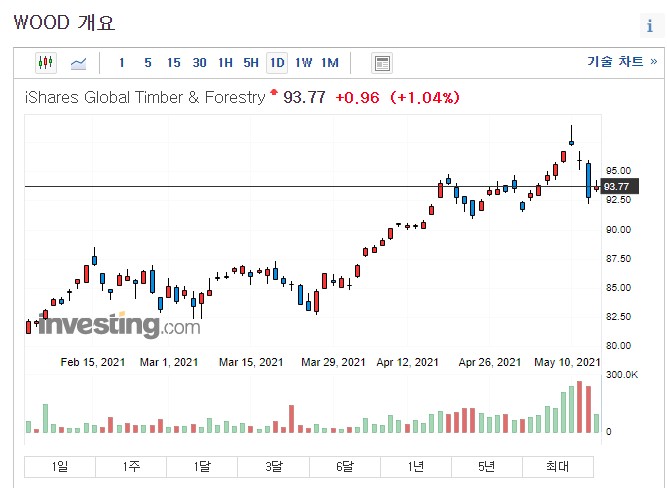
Task: Open the info icon beside WOOD 개요
Action: [x=650, y=26]
